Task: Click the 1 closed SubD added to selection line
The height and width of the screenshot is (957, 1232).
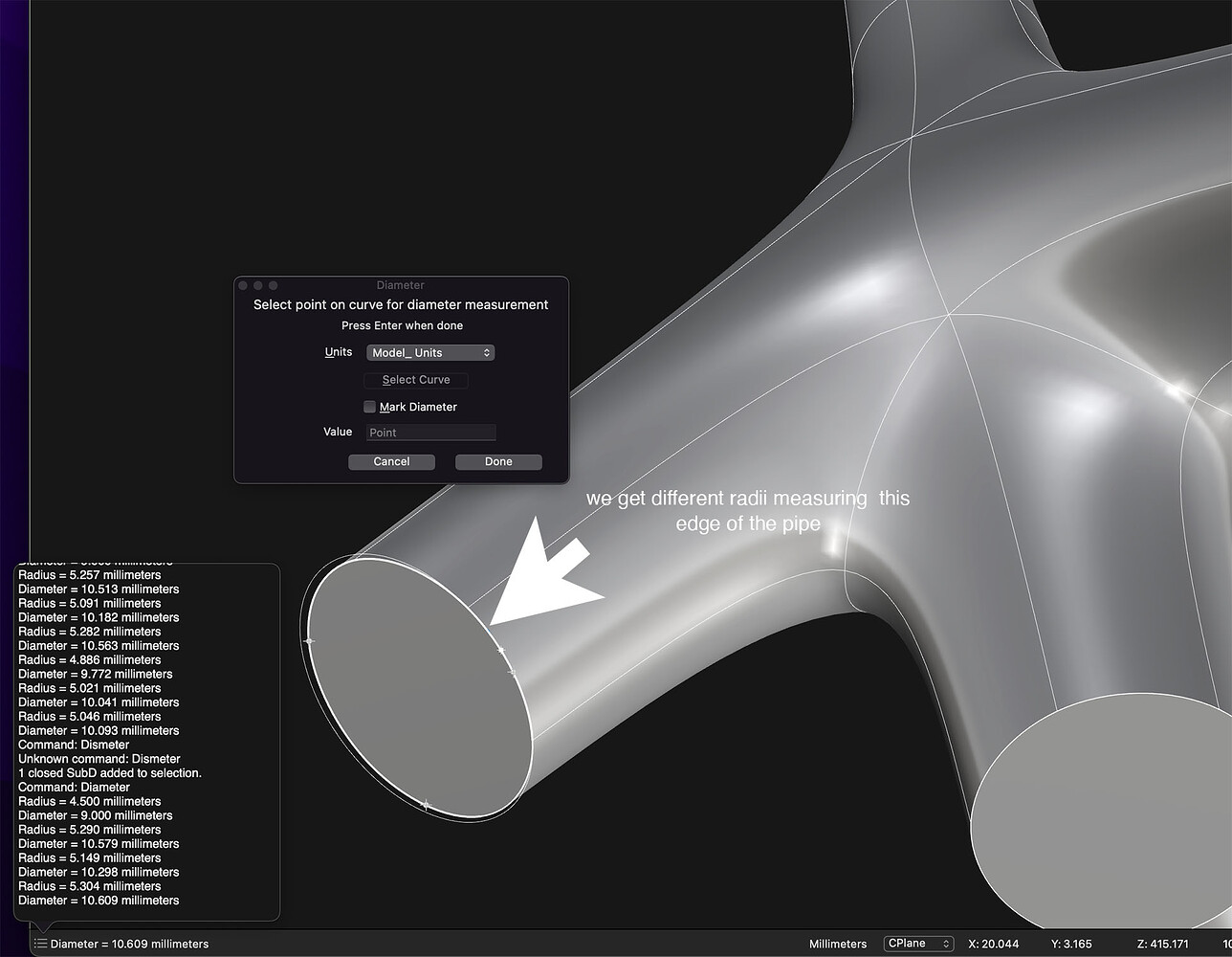Action: click(x=110, y=772)
